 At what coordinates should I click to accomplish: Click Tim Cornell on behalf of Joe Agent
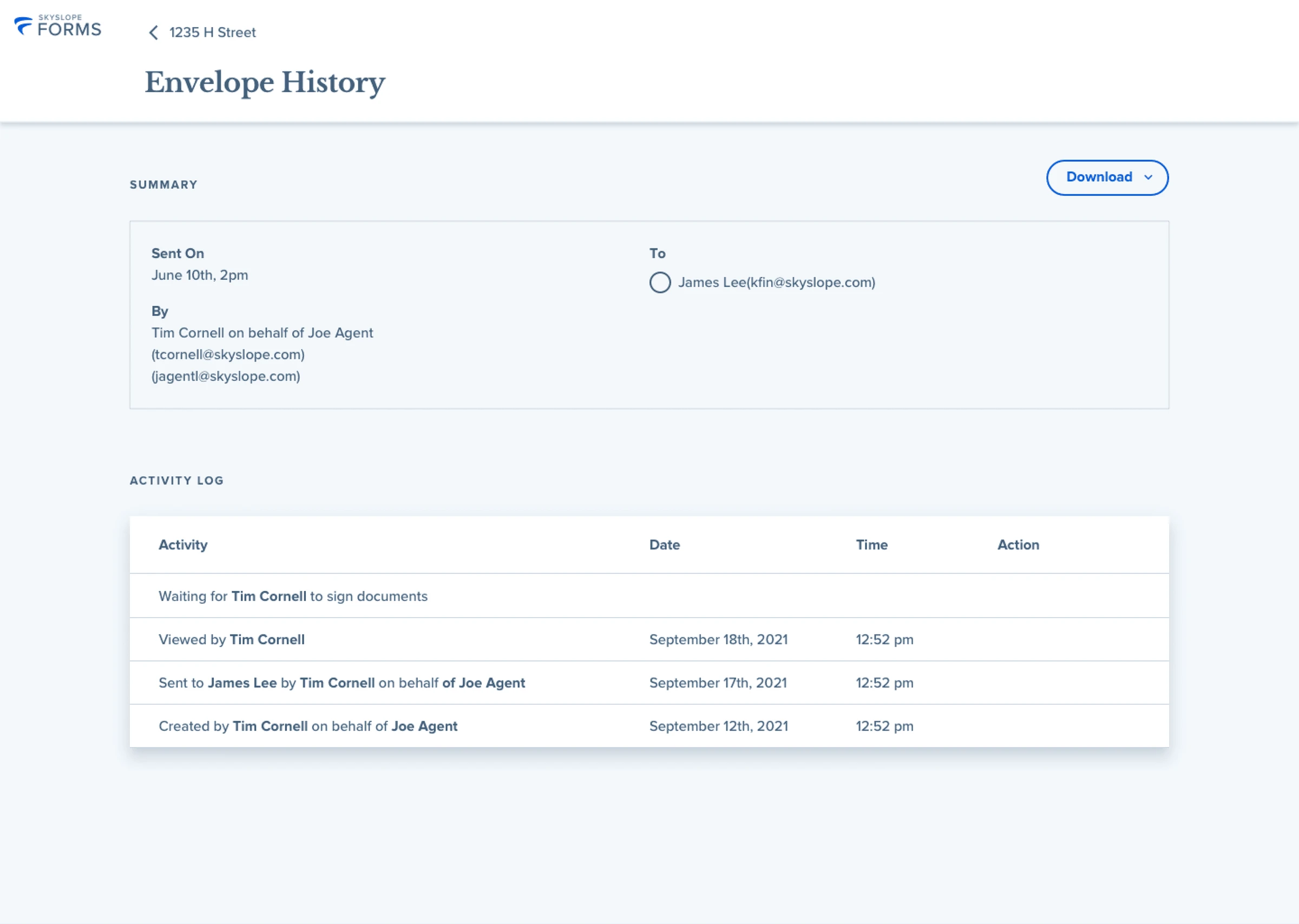262,333
